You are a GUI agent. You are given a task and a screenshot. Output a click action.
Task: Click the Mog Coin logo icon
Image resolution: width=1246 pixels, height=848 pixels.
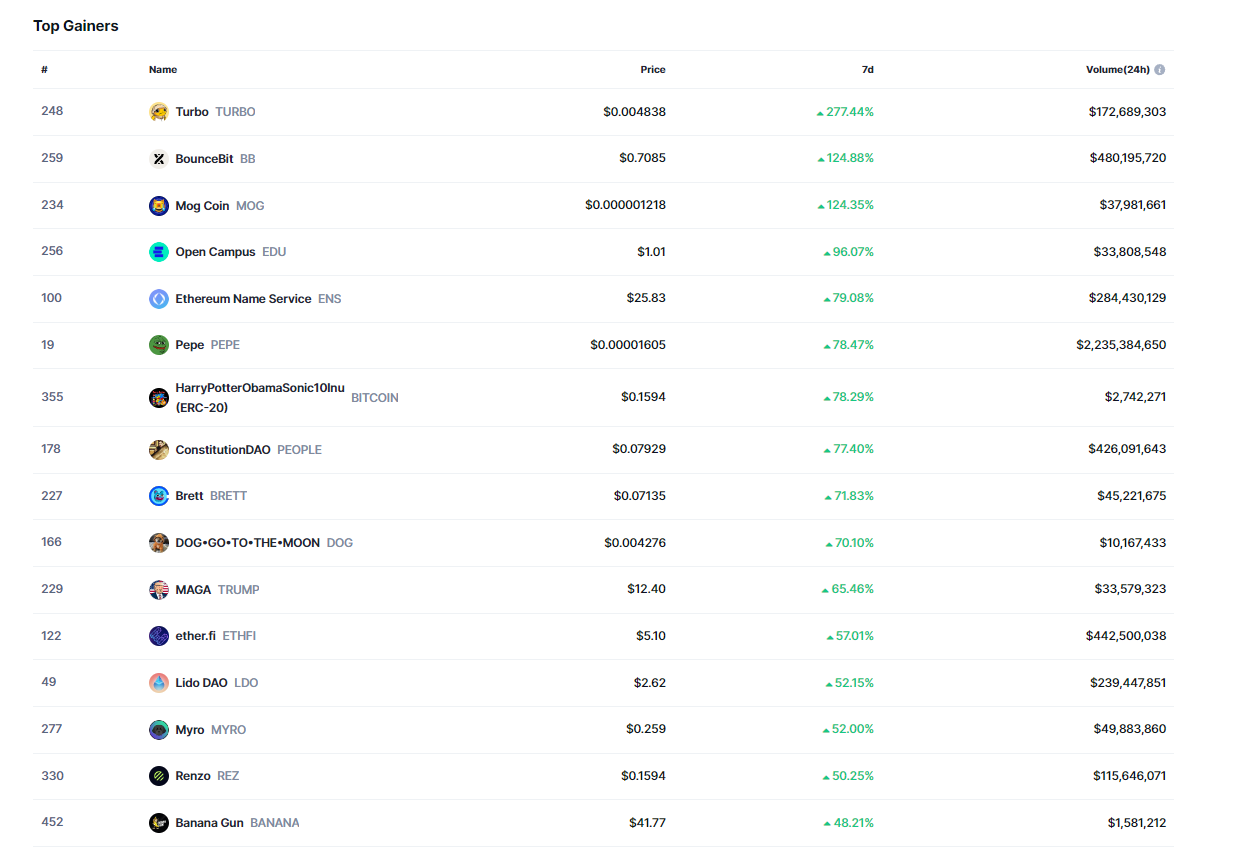(158, 206)
